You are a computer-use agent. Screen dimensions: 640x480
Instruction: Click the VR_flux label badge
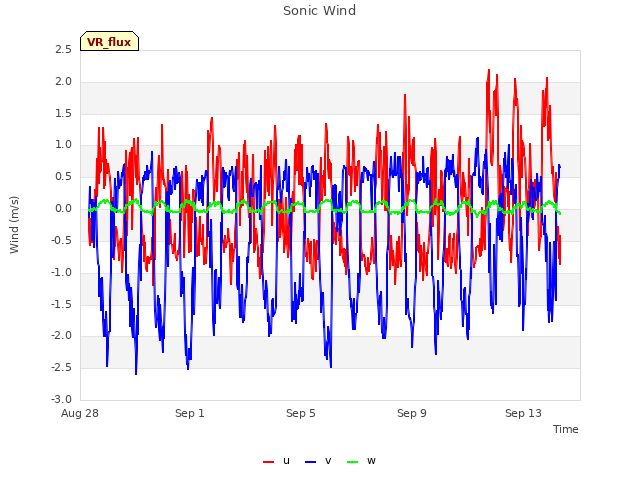(109, 41)
